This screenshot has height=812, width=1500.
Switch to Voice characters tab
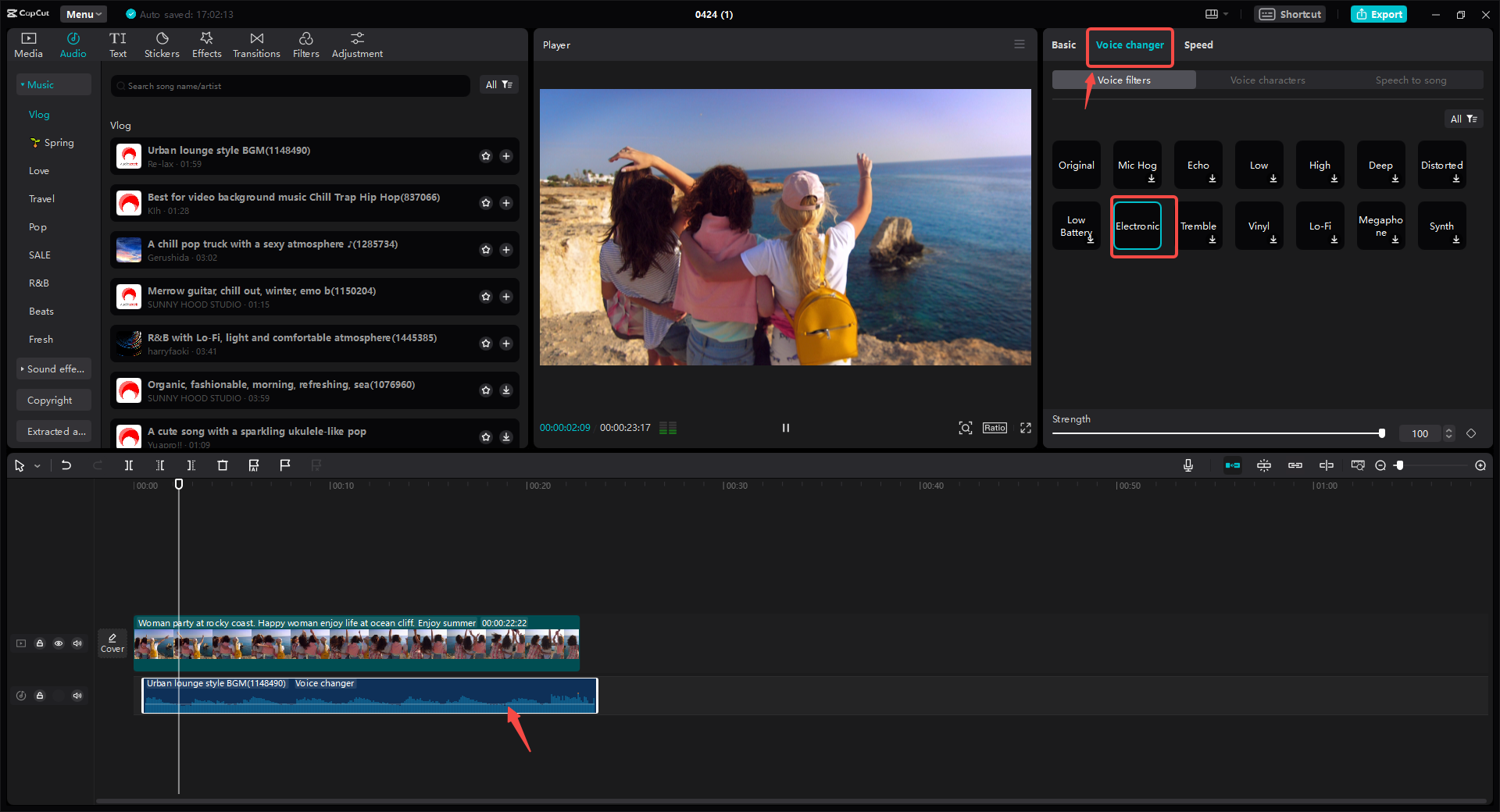pos(1267,80)
